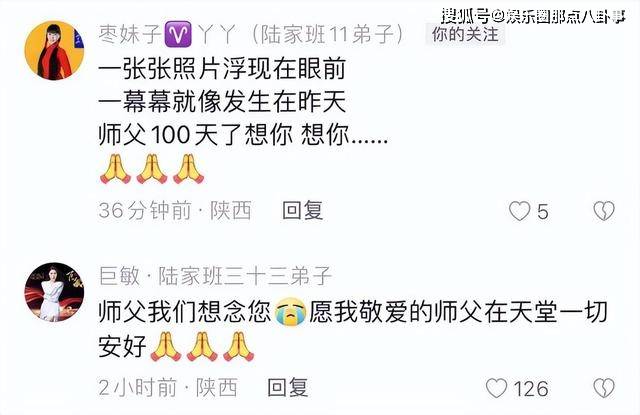Like 巨敏's comment with 126 likes
This screenshot has width=640, height=415.
[496, 388]
